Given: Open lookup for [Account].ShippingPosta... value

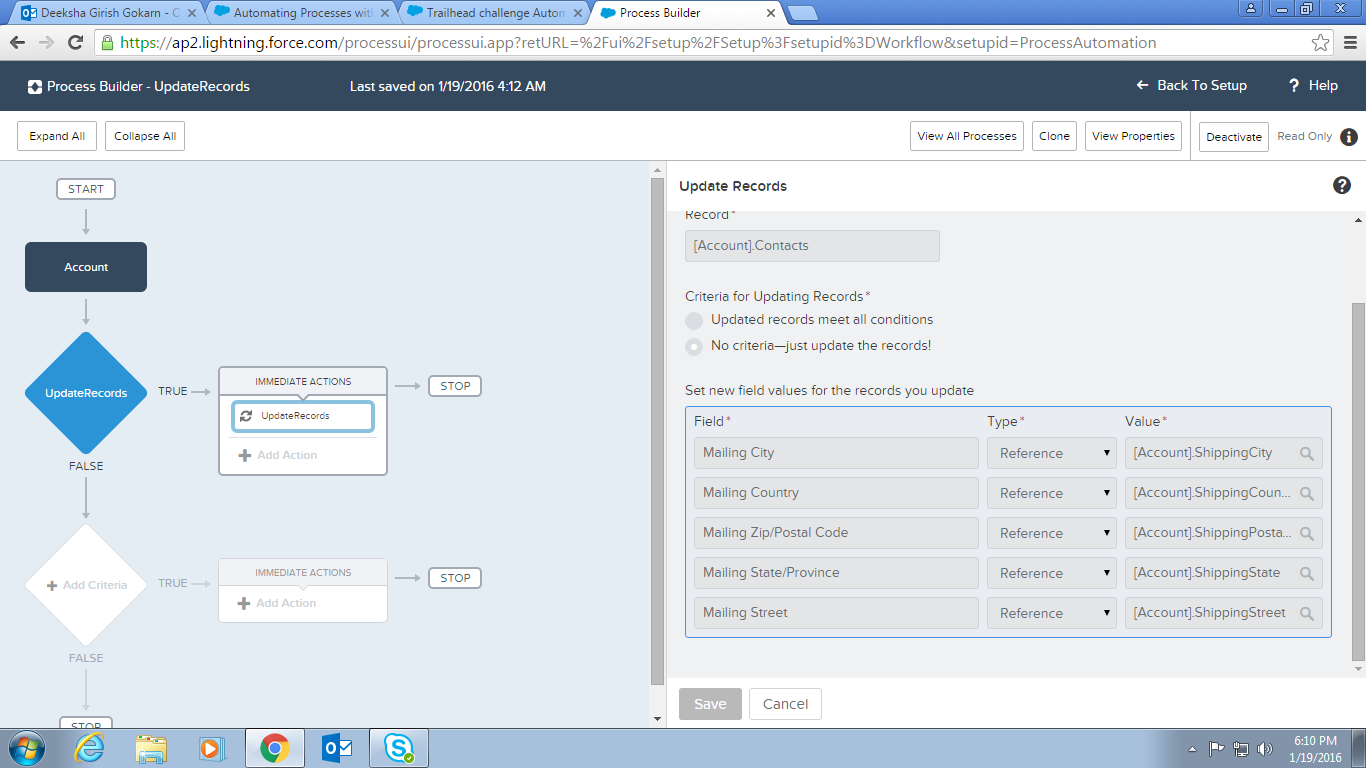Looking at the screenshot, I should pos(1307,533).
